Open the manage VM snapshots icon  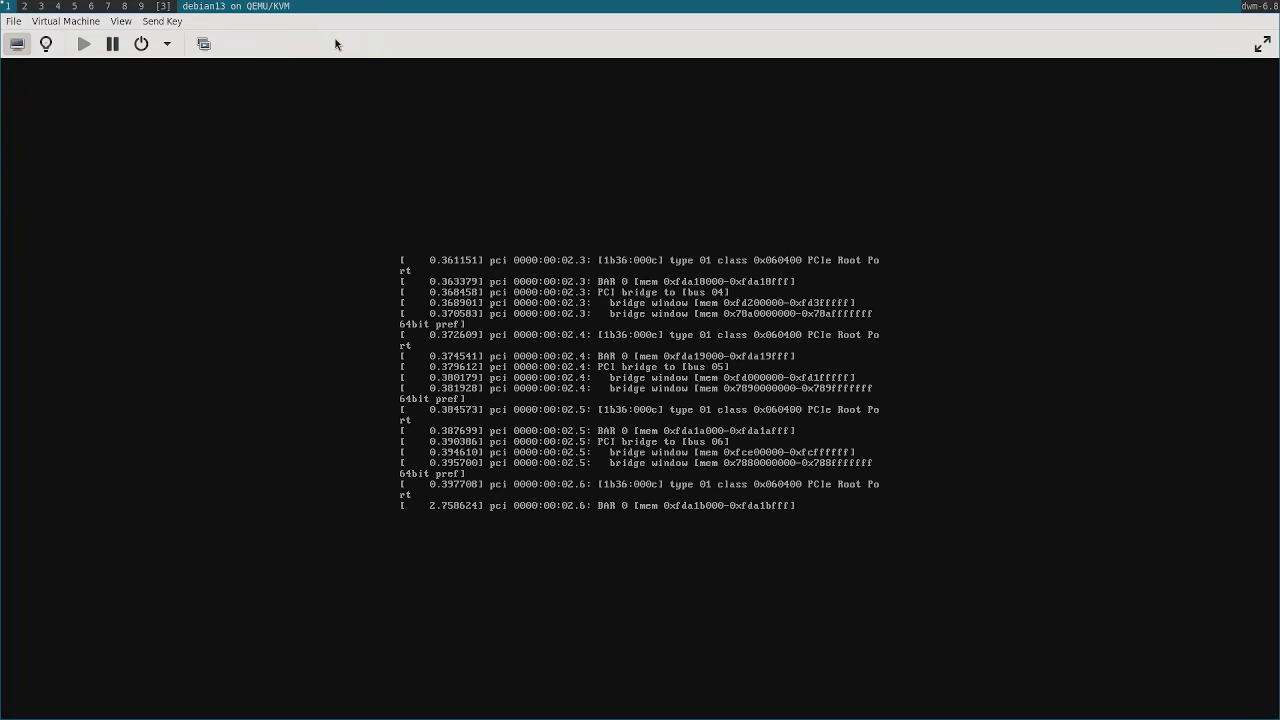click(x=204, y=44)
